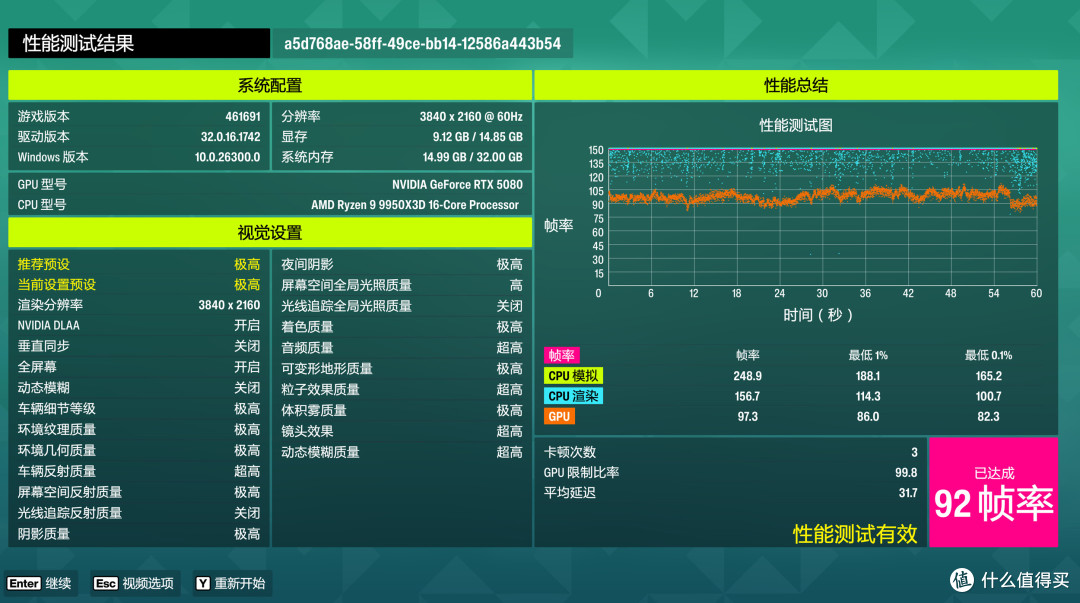Viewport: 1080px width, 603px height.
Task: Click the 全屏幕 开启 row
Action: click(x=139, y=367)
